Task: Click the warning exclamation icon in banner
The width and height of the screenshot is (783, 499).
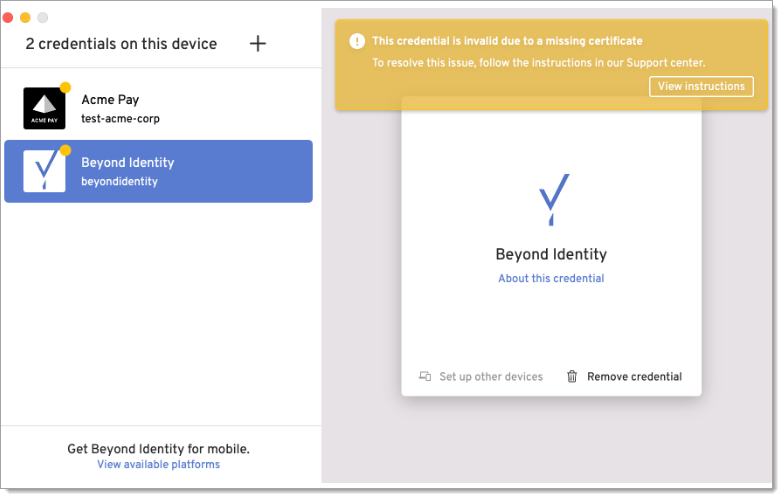Action: (x=357, y=41)
